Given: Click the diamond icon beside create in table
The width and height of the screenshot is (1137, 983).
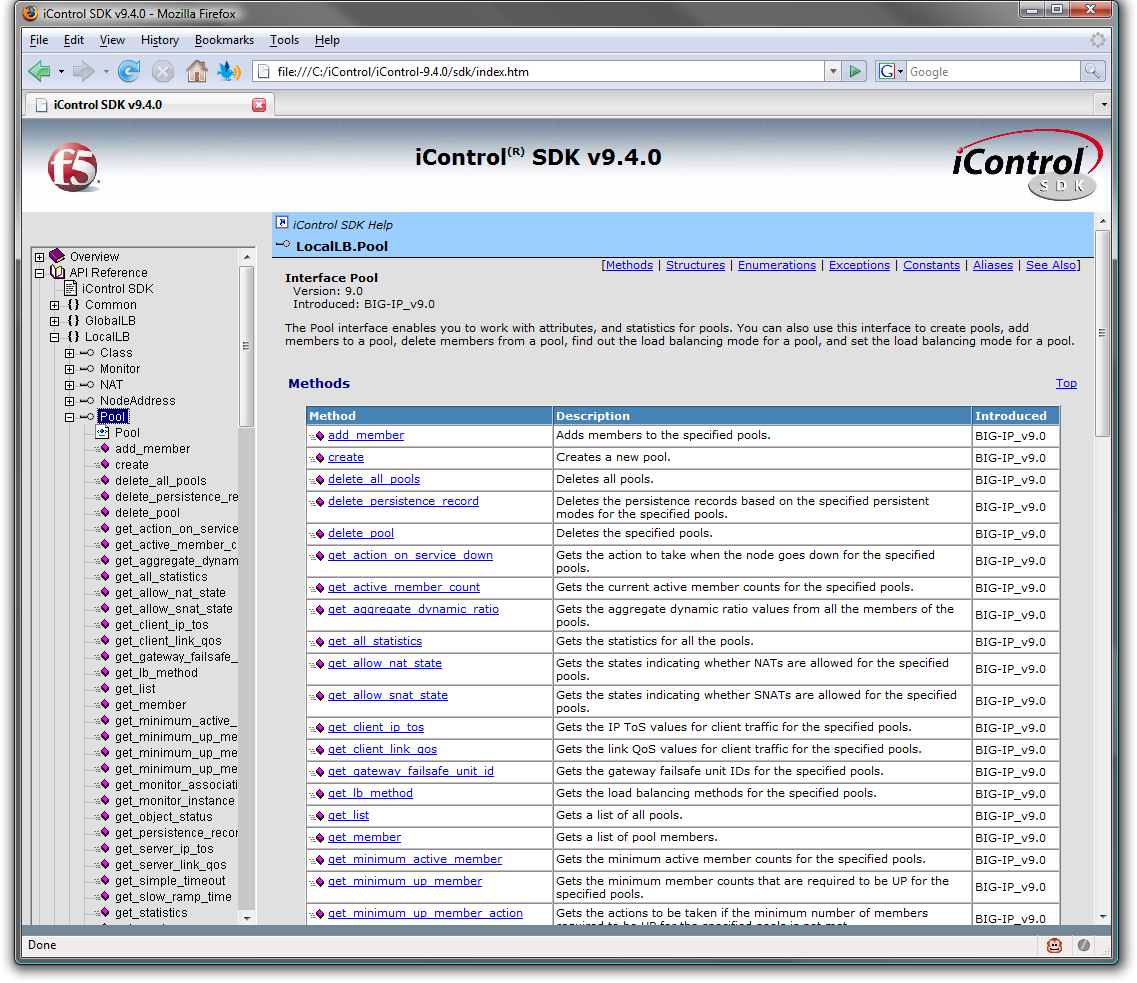Looking at the screenshot, I should tap(319, 458).
